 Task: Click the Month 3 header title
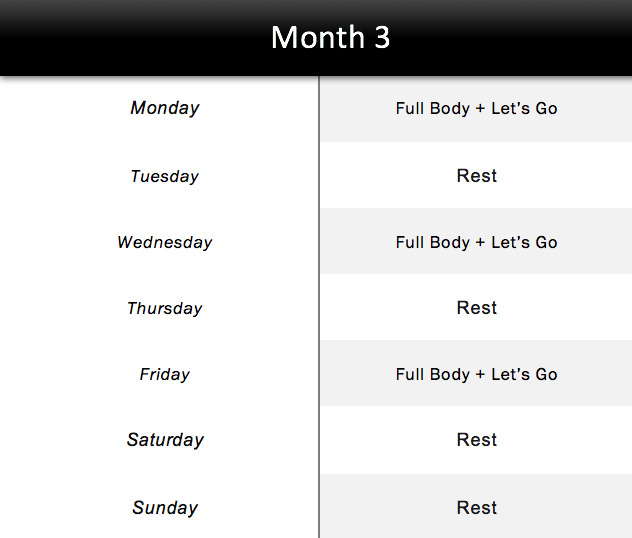(x=330, y=37)
